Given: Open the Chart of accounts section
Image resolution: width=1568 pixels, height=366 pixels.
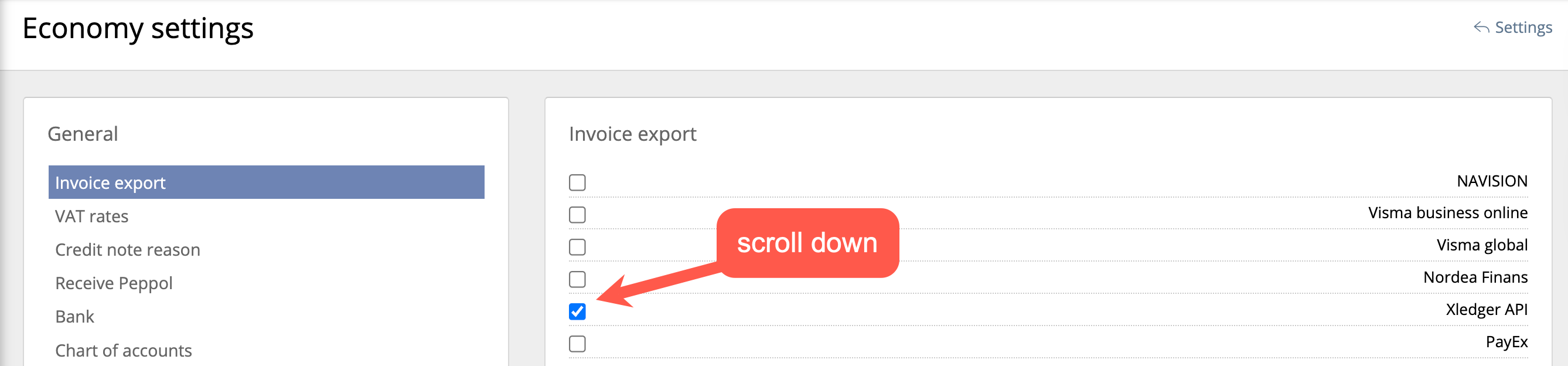Looking at the screenshot, I should click(x=123, y=350).
